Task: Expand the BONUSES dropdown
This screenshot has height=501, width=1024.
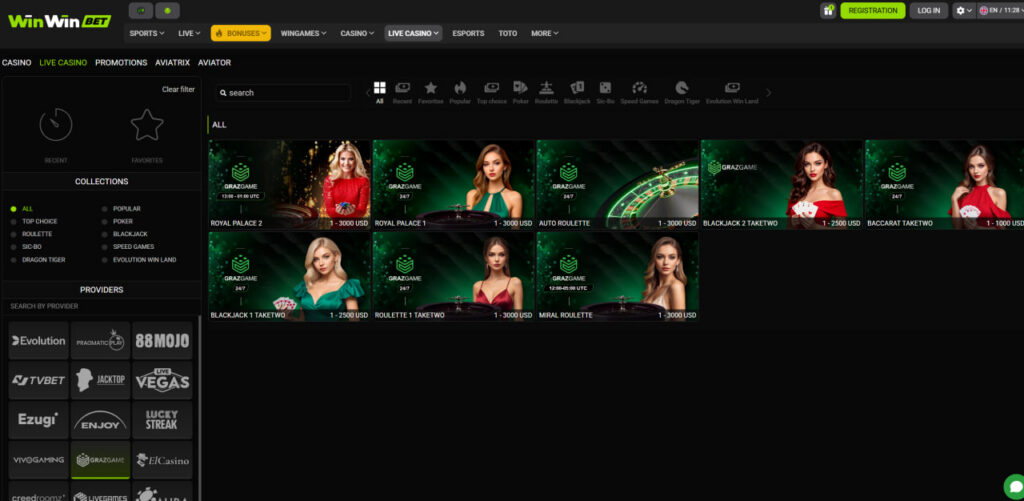Action: [x=240, y=33]
